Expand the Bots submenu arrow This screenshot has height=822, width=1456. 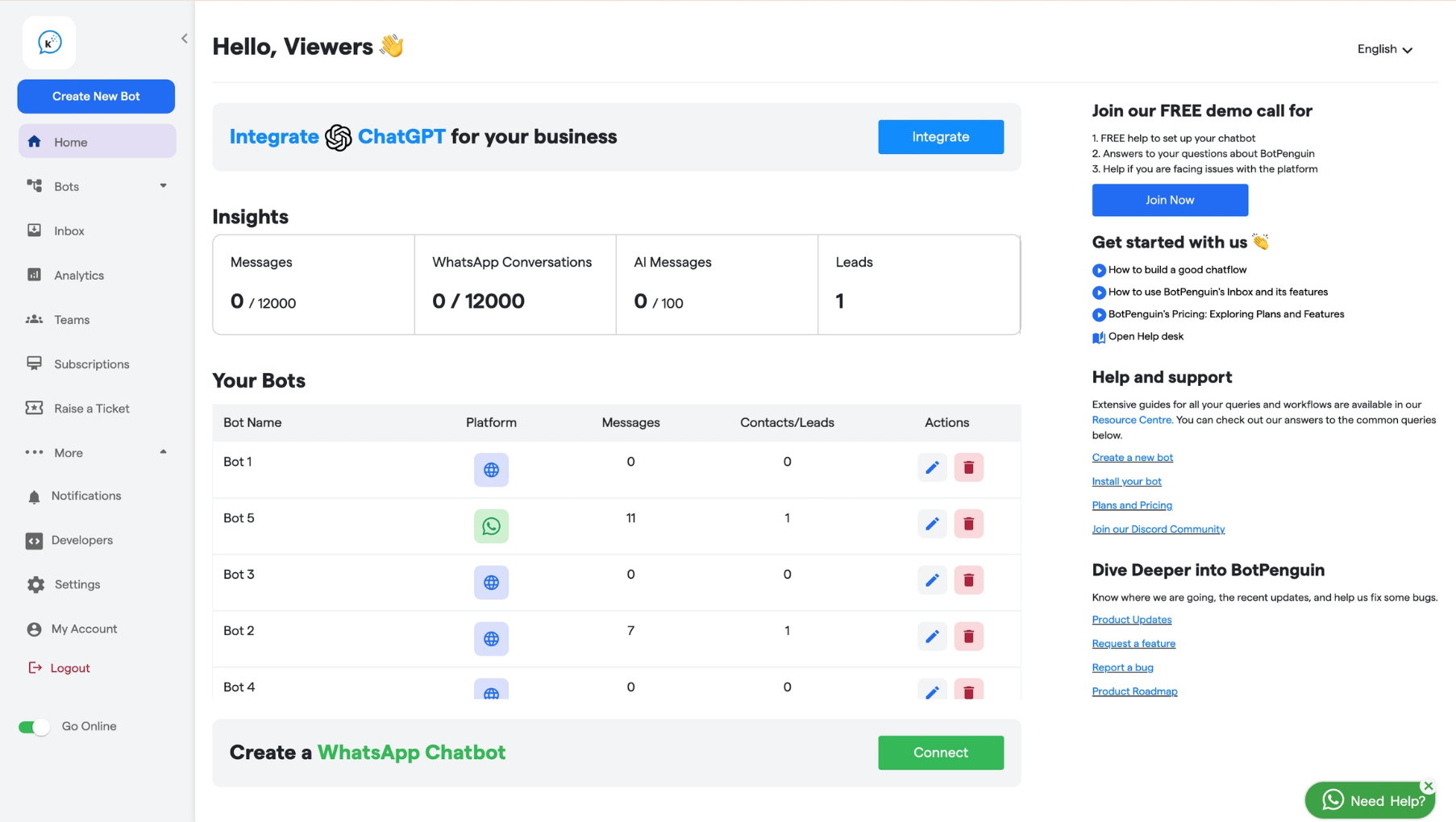tap(163, 186)
